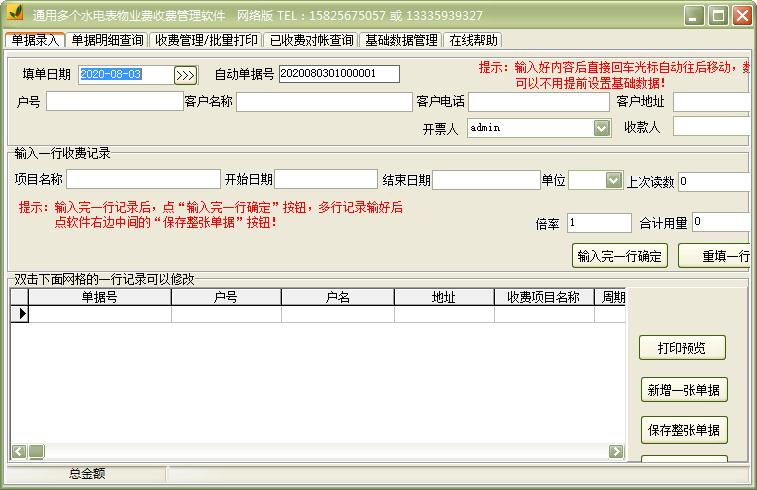Viewport: 757px width, 490px height.
Task: Click the app logo icon in title bar
Action: (x=15, y=15)
